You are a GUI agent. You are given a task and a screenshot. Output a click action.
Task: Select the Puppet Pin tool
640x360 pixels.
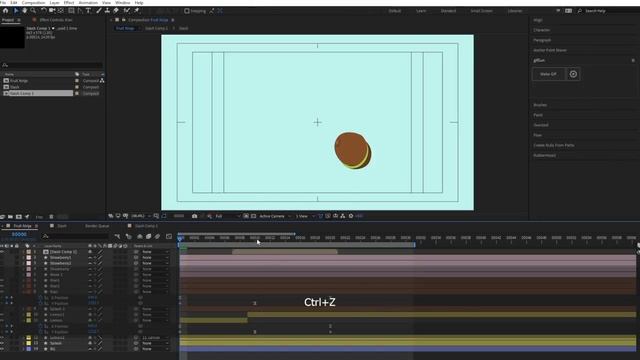pos(137,11)
